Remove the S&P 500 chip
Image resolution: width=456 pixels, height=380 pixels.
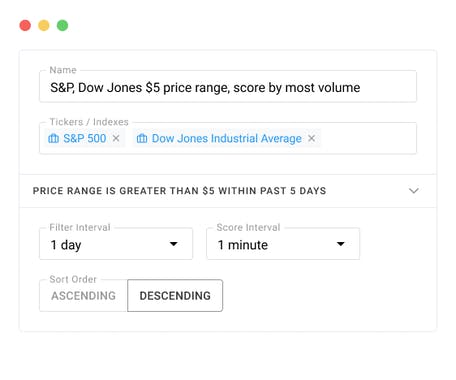click(x=116, y=138)
